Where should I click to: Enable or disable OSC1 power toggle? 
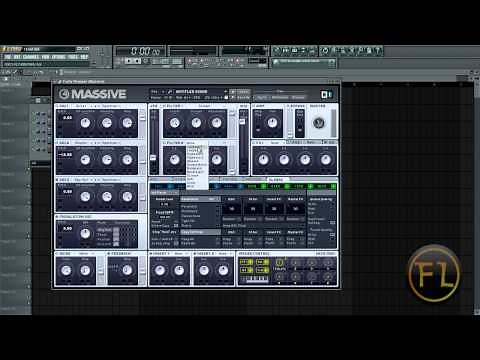[x=57, y=106]
